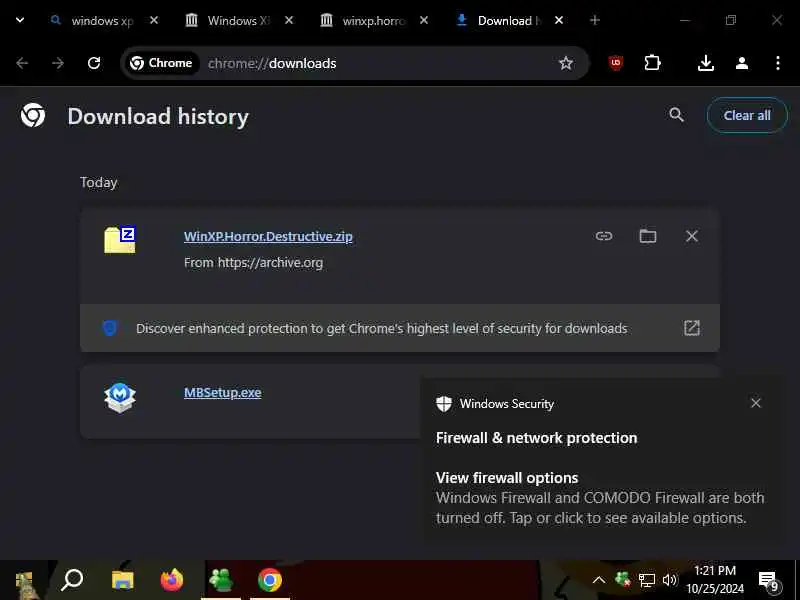Click the Discover enhanced protection message
This screenshot has height=600, width=800.
382,329
